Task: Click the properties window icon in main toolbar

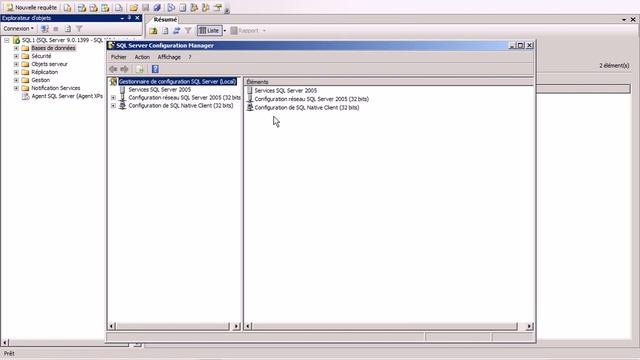Action: [x=218, y=7]
